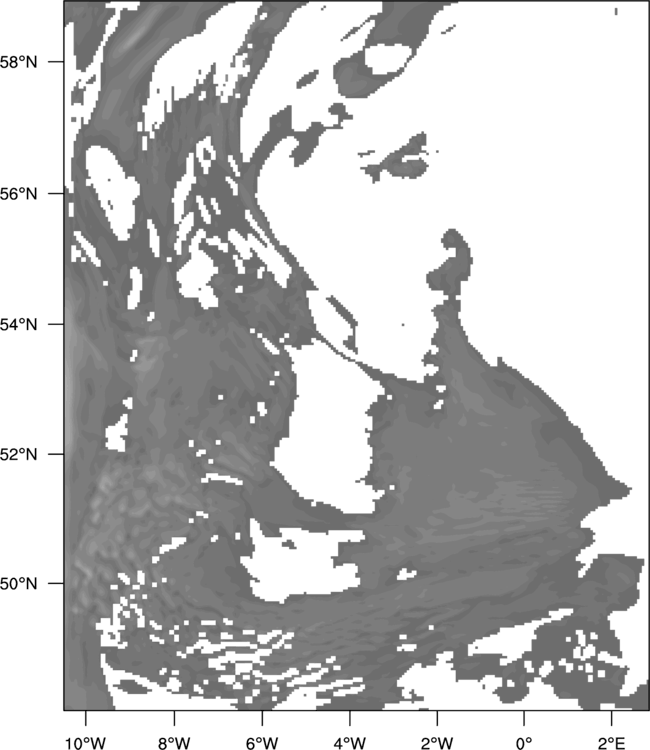
Task: Click the 10°W longitude label
Action: coord(86,743)
